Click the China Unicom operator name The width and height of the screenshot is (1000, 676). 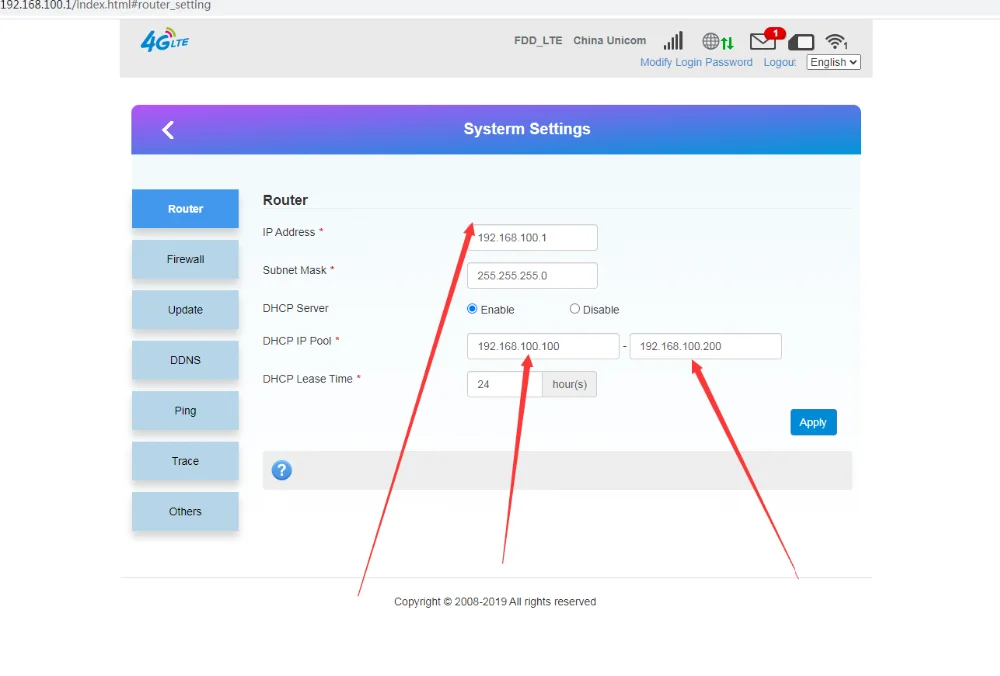tap(609, 40)
